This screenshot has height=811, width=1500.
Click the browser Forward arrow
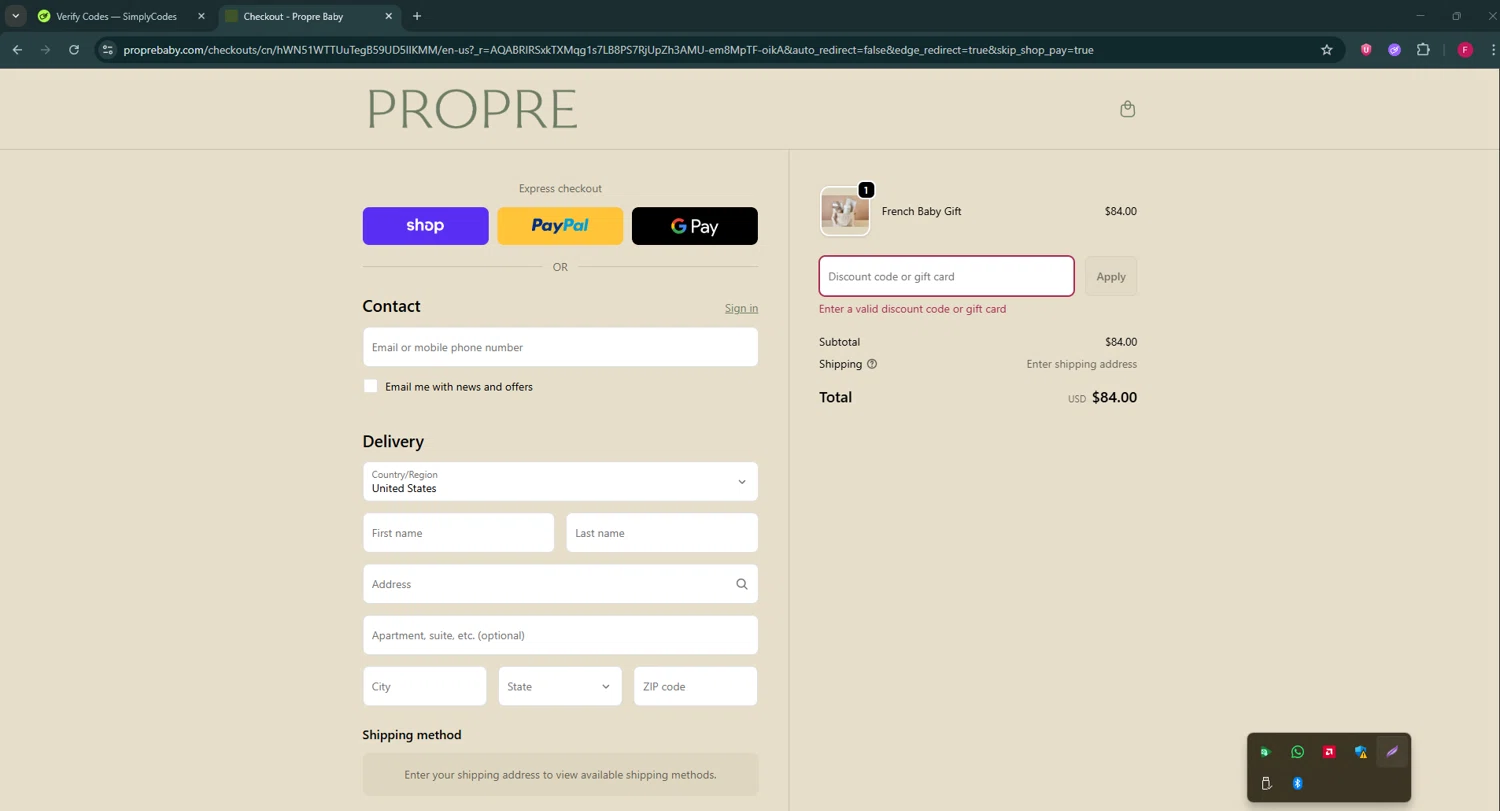tap(45, 49)
